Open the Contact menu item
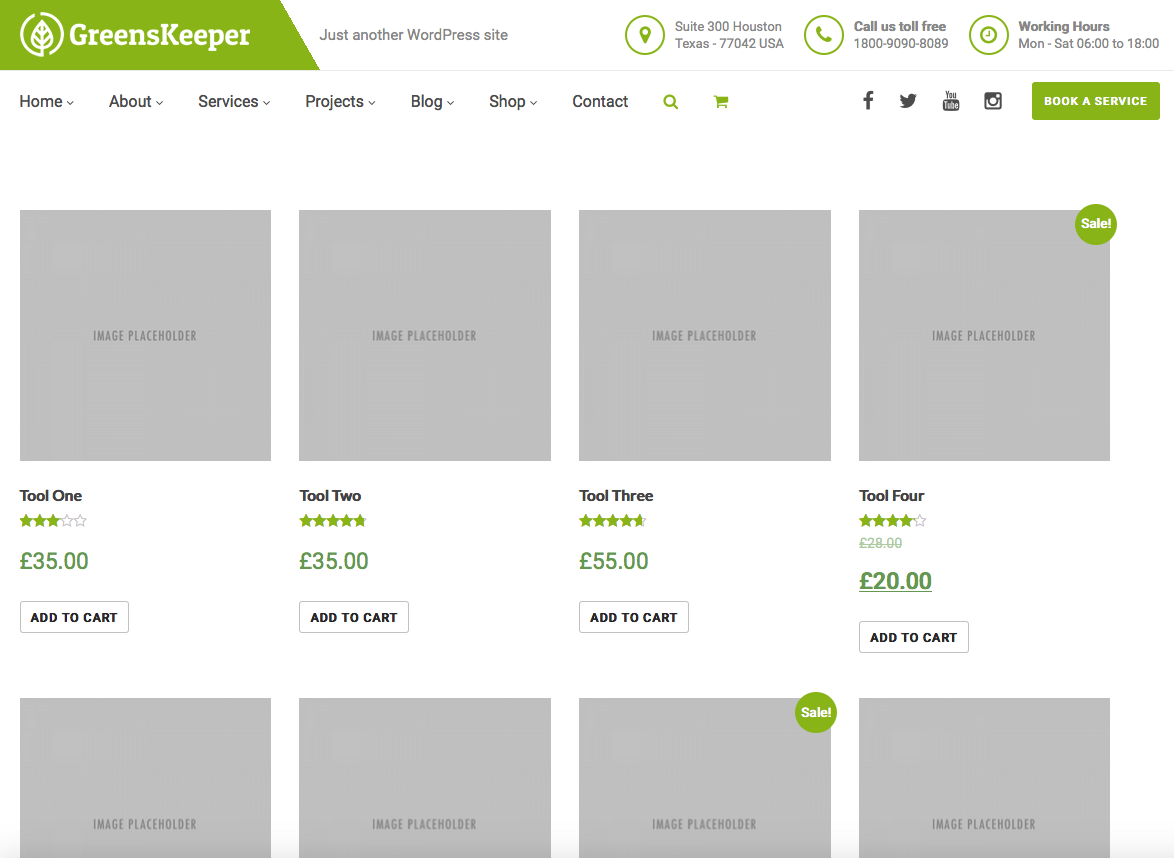The image size is (1174, 858). coord(600,102)
